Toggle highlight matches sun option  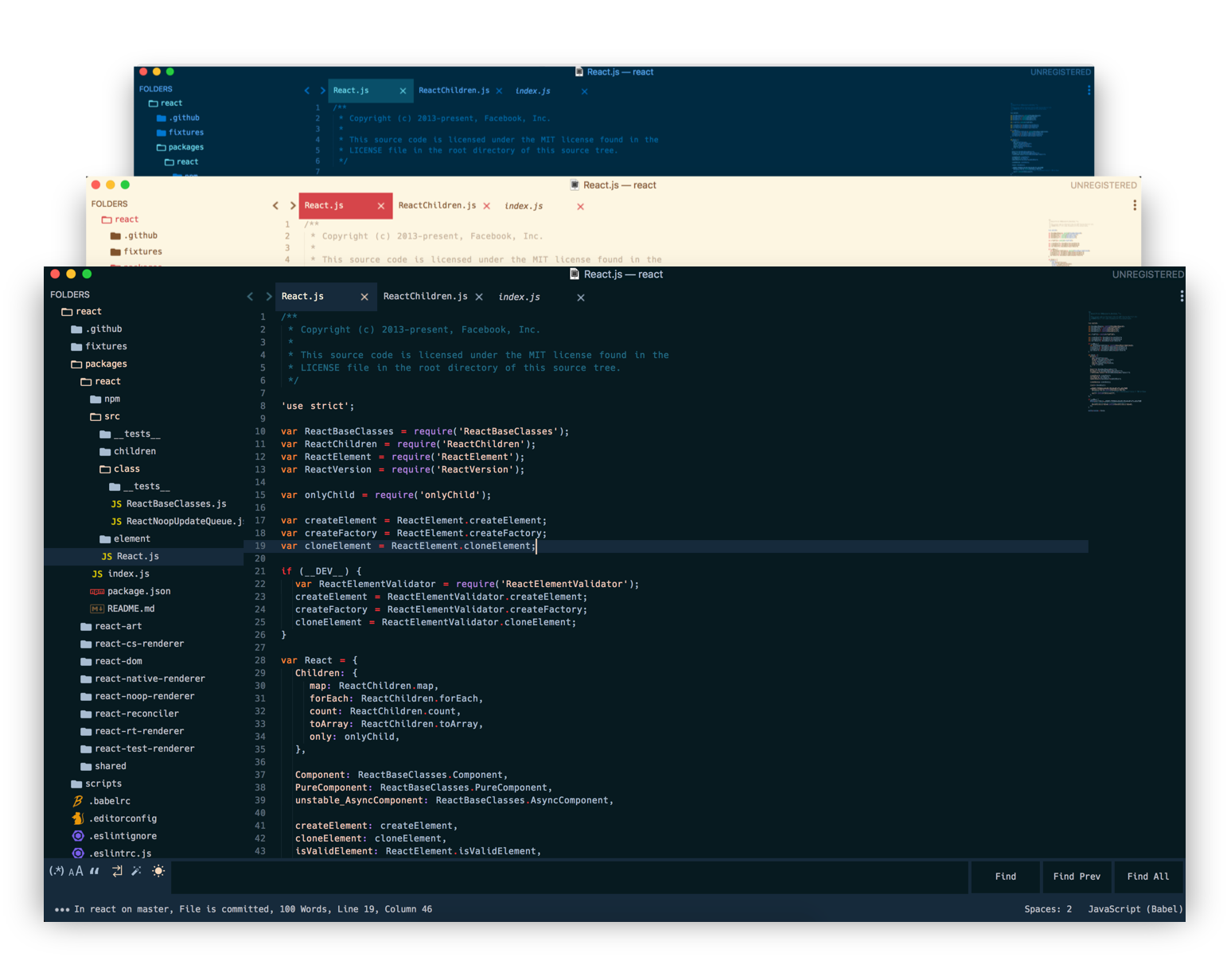pos(158,871)
